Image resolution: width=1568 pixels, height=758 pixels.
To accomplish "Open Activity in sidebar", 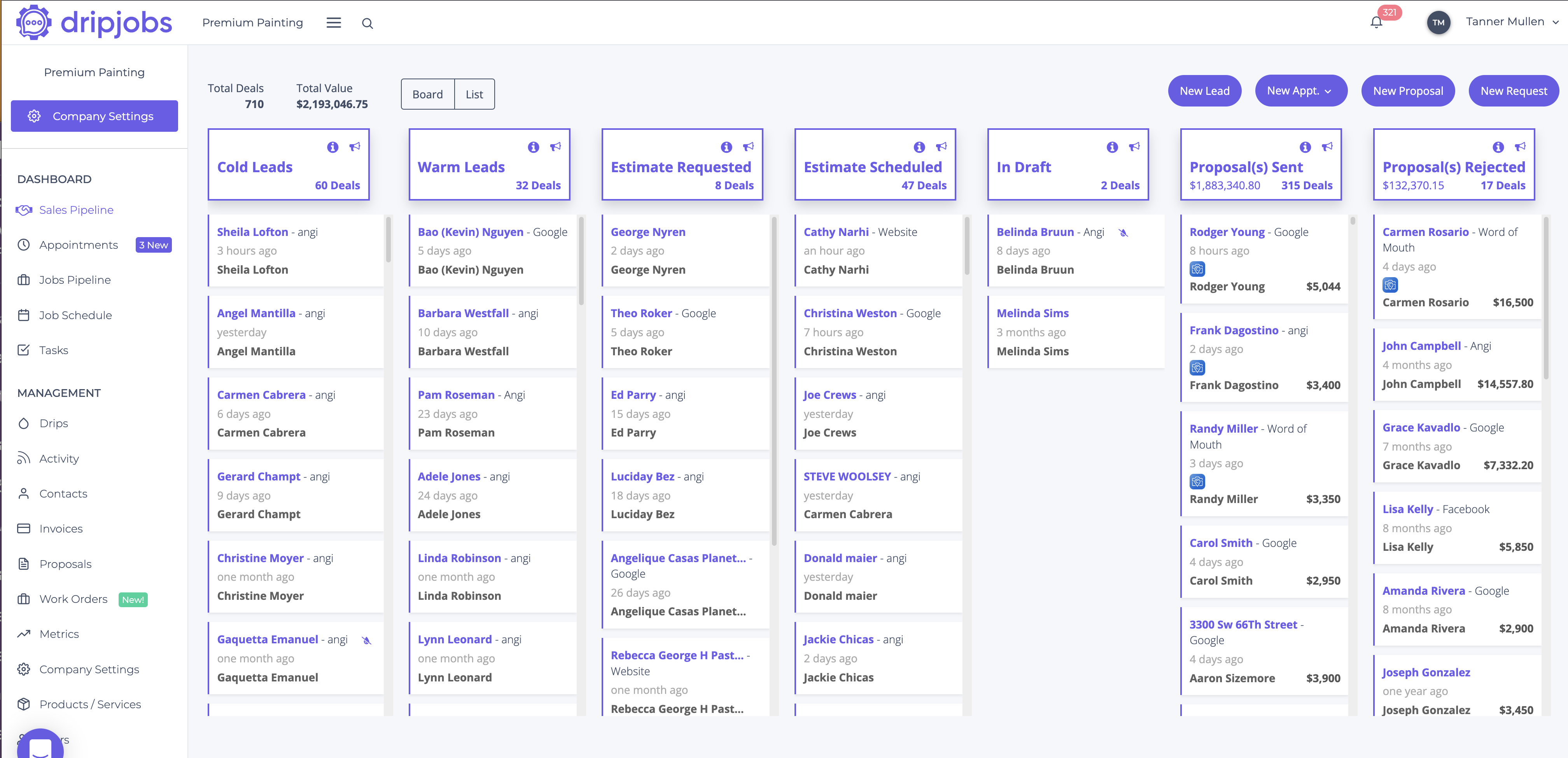I will [59, 458].
